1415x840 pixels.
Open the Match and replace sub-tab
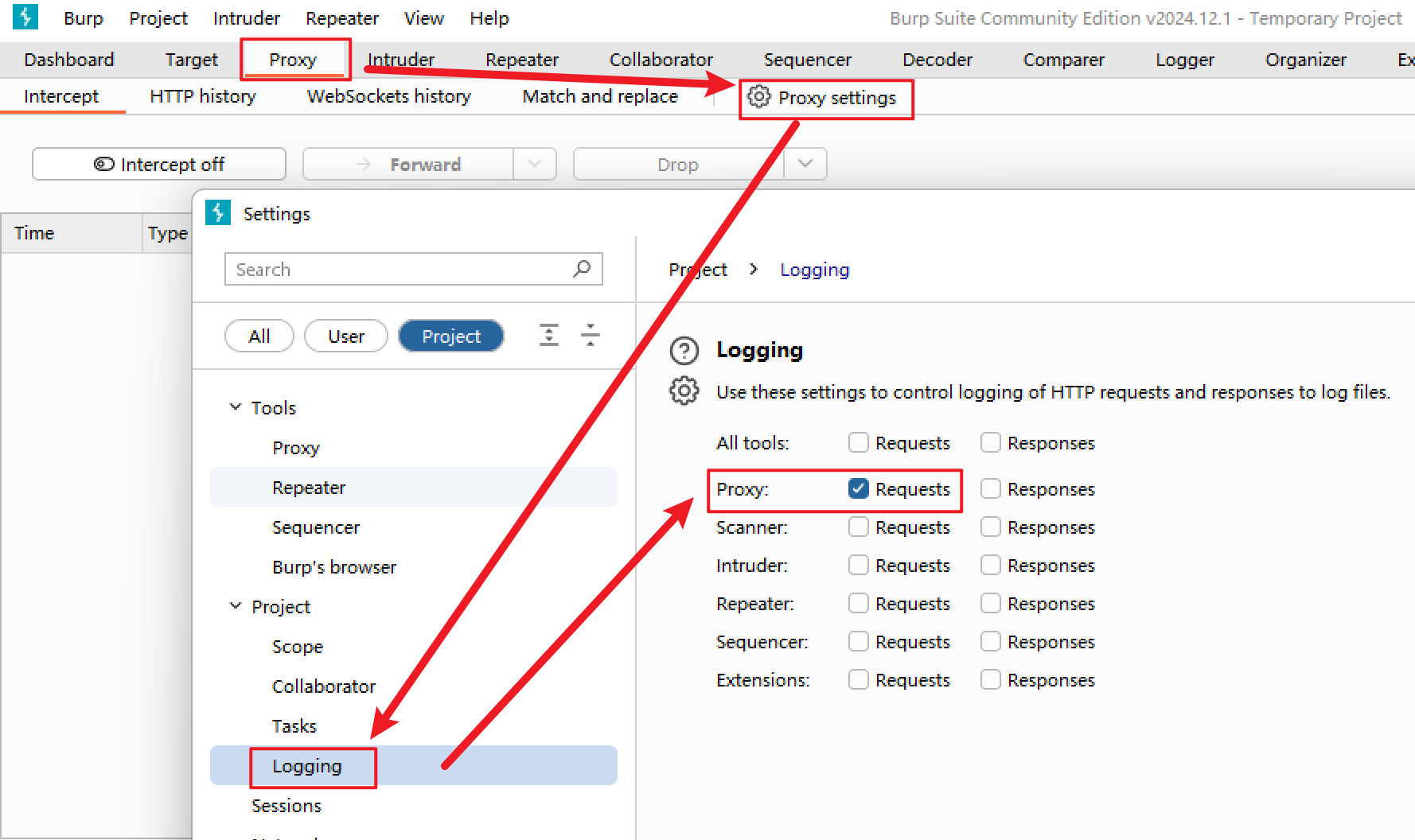[x=600, y=96]
